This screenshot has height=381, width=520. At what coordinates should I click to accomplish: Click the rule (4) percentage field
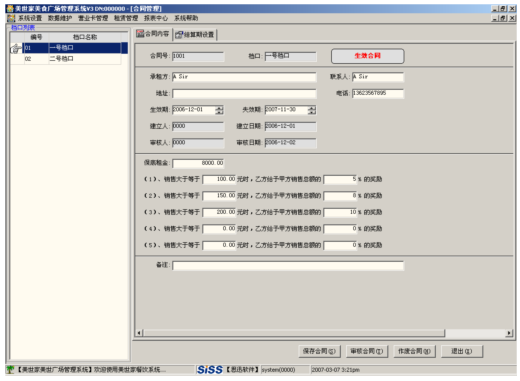coord(340,229)
